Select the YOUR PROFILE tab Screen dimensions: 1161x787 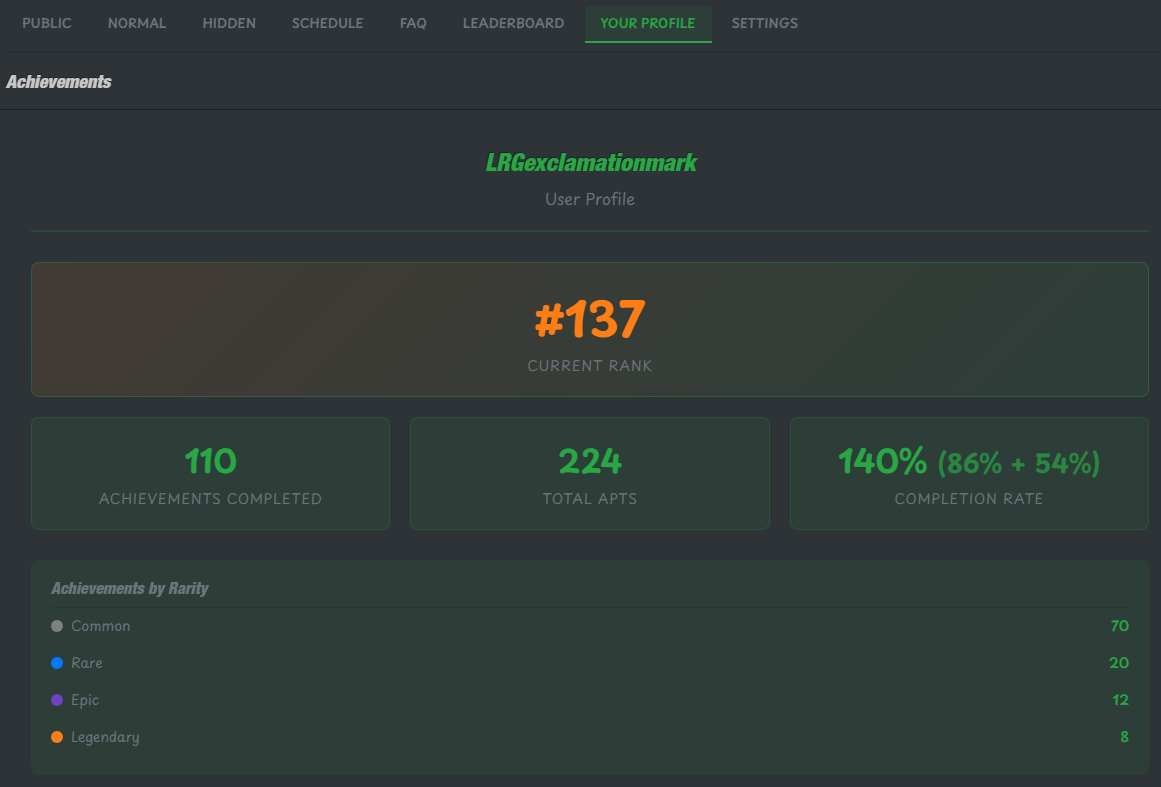[648, 23]
